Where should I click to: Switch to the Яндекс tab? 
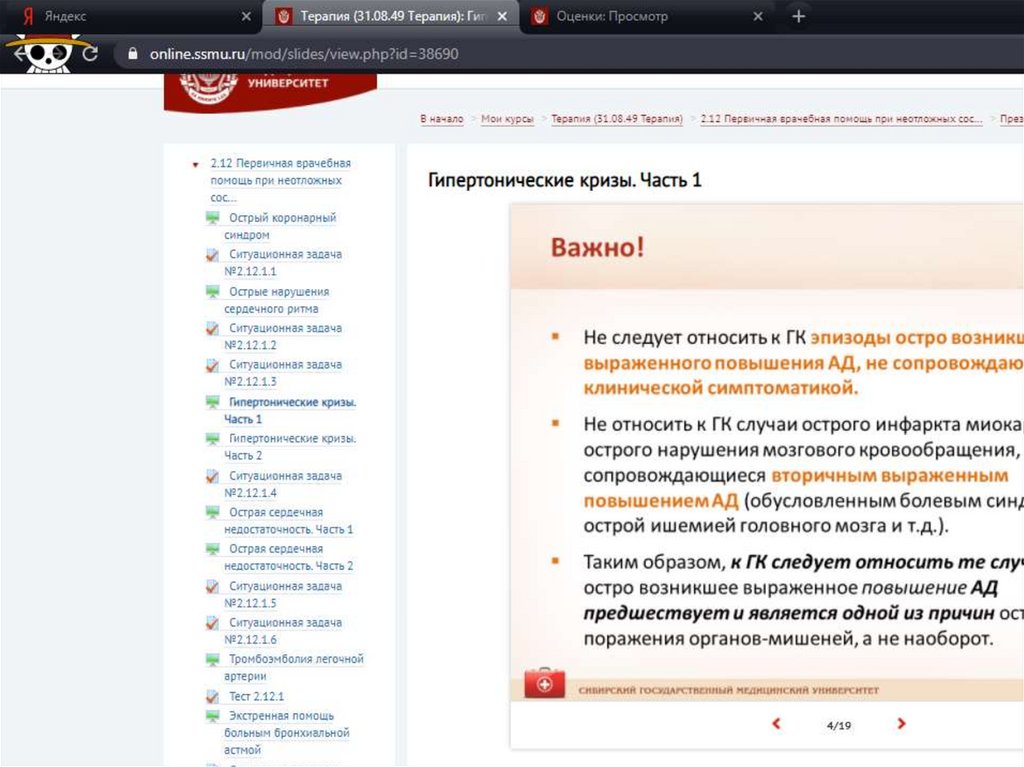point(131,16)
